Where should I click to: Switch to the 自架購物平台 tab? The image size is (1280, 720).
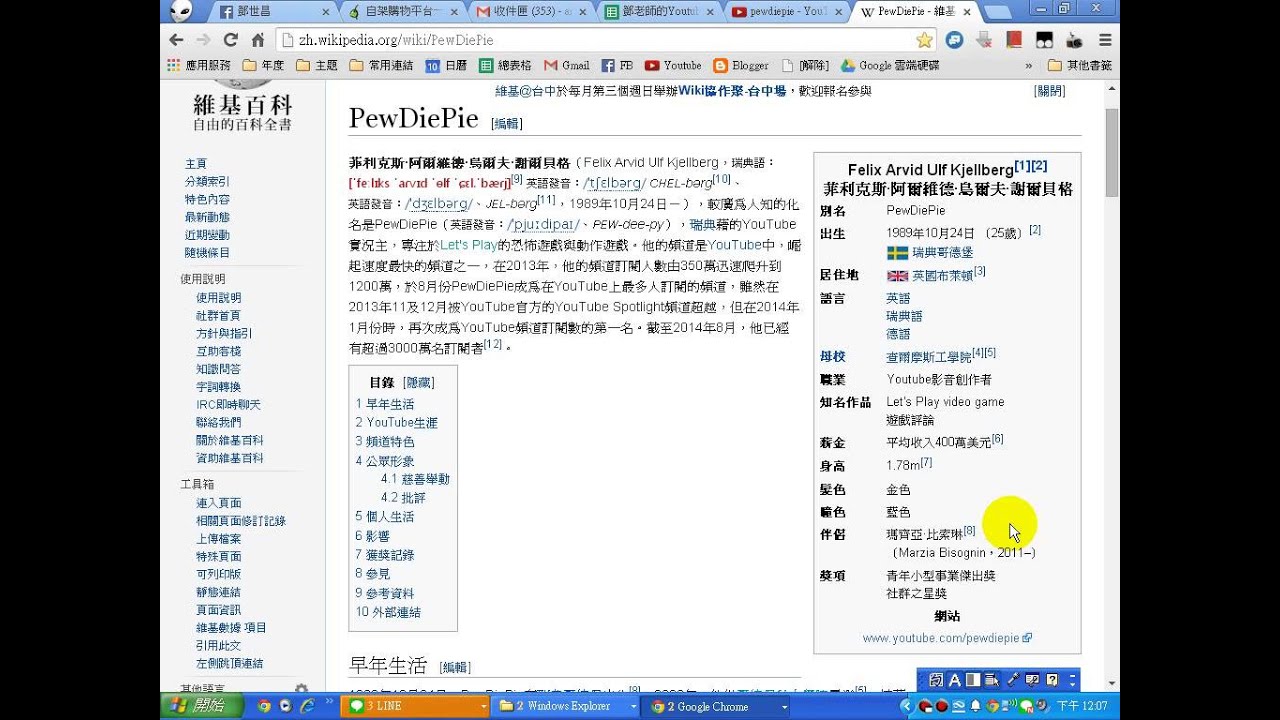401,12
